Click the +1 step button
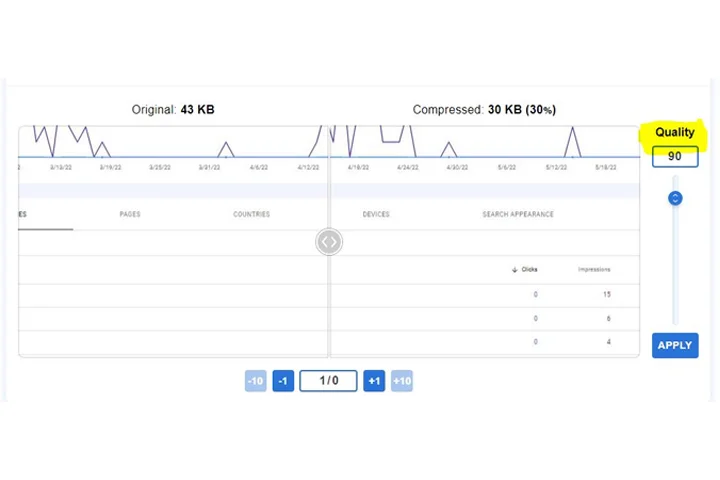The width and height of the screenshot is (720, 480). (x=374, y=381)
